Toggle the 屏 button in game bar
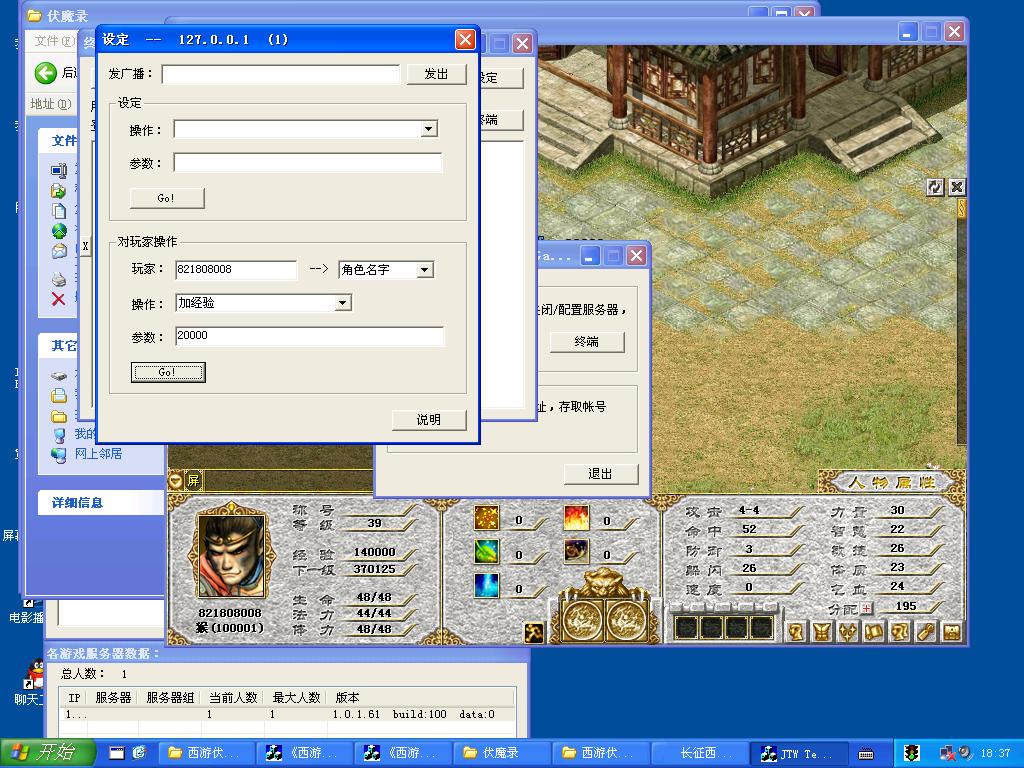This screenshot has height=768, width=1024. tap(193, 481)
